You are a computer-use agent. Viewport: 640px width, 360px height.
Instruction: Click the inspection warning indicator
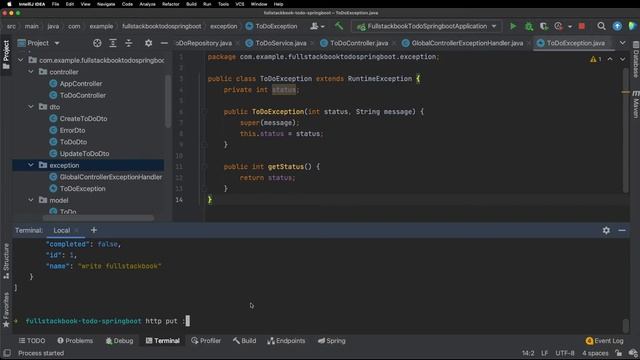(x=596, y=59)
